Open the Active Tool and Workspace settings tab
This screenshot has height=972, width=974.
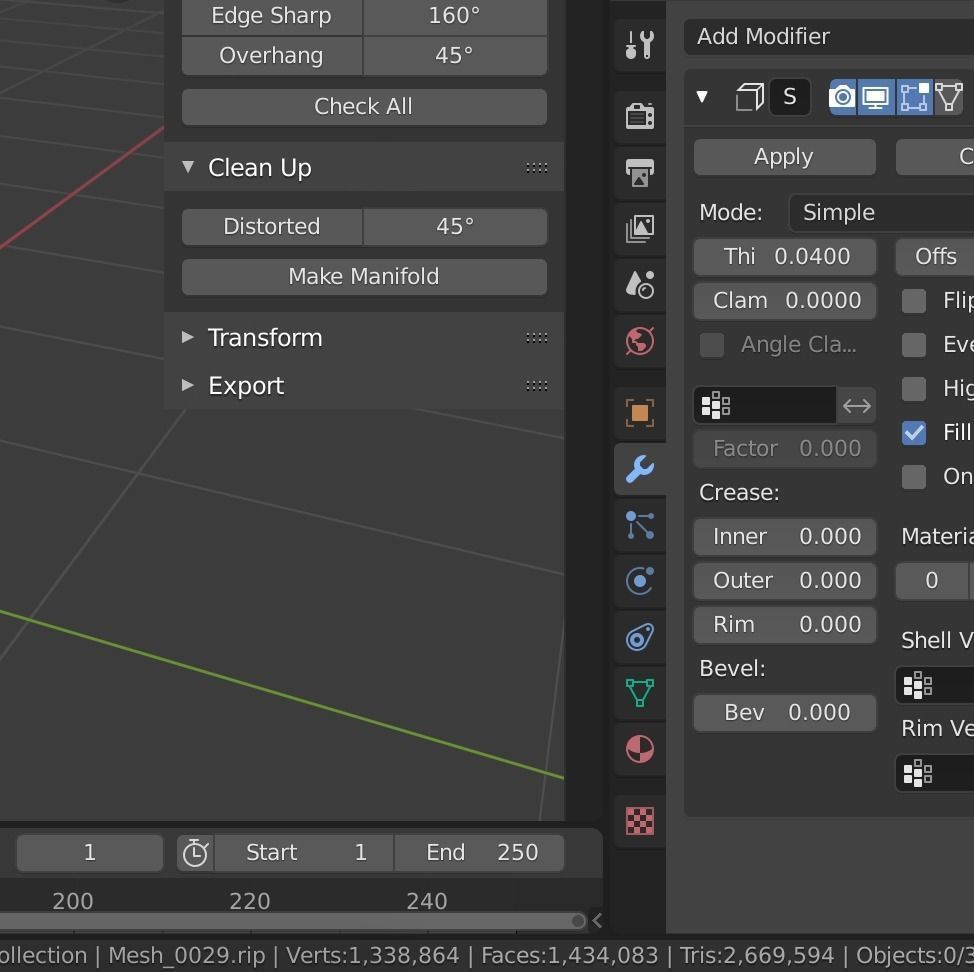(640, 45)
